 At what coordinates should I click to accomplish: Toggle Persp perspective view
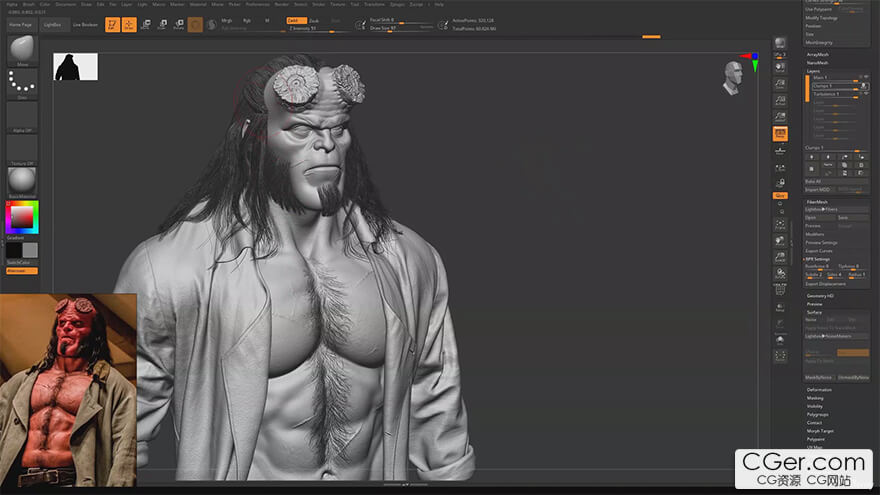(780, 134)
